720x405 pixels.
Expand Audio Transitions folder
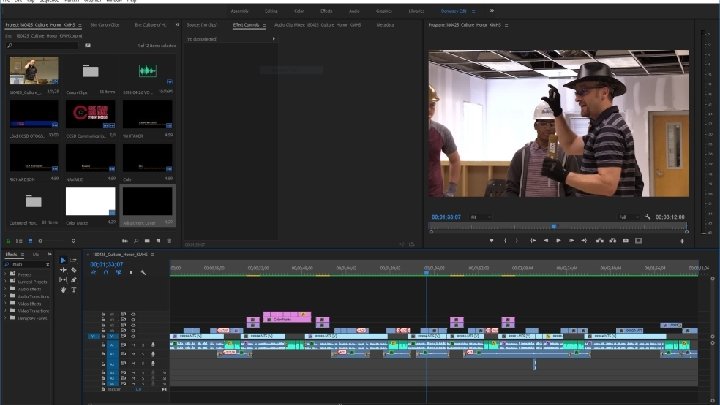point(6,296)
